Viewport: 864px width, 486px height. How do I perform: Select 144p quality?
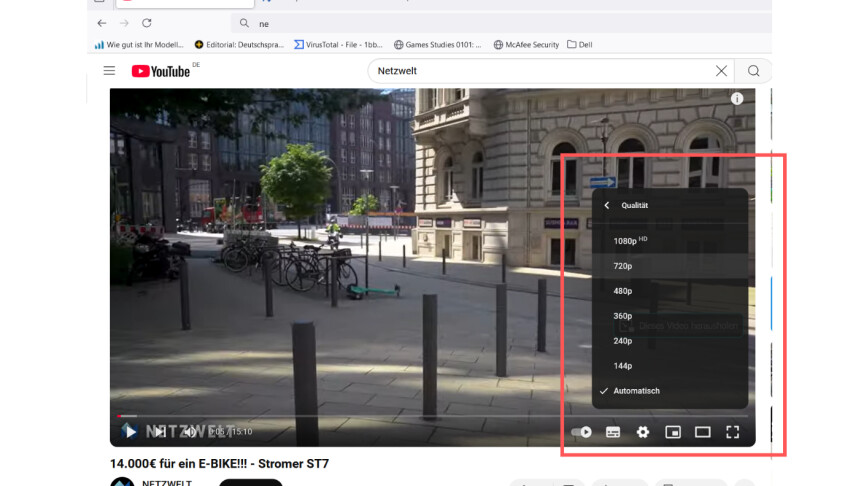(x=670, y=365)
